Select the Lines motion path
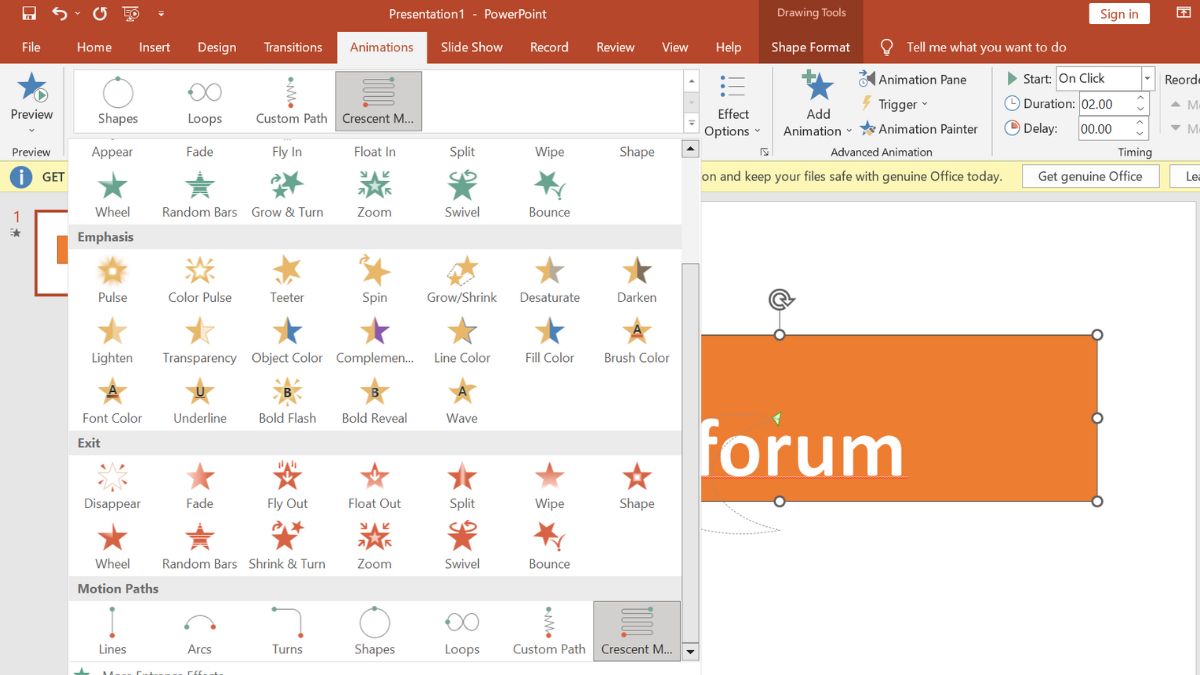The width and height of the screenshot is (1200, 675). tap(112, 631)
